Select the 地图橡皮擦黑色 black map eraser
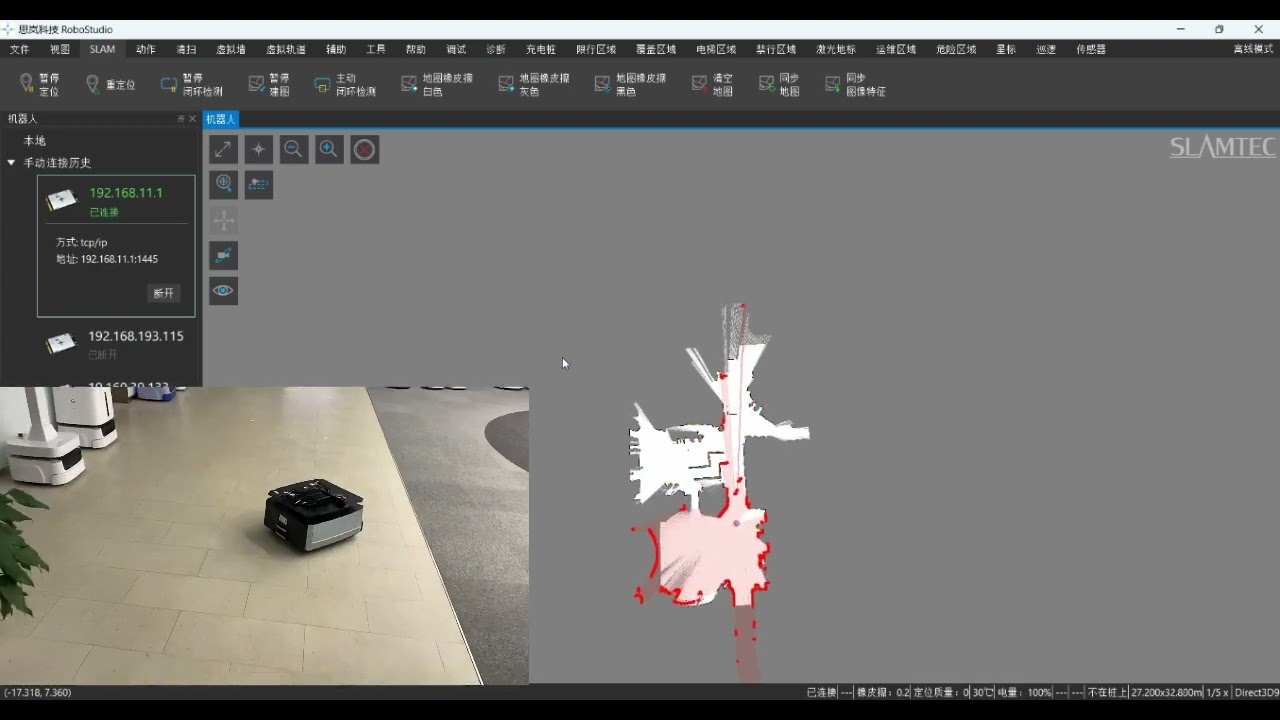 click(630, 84)
